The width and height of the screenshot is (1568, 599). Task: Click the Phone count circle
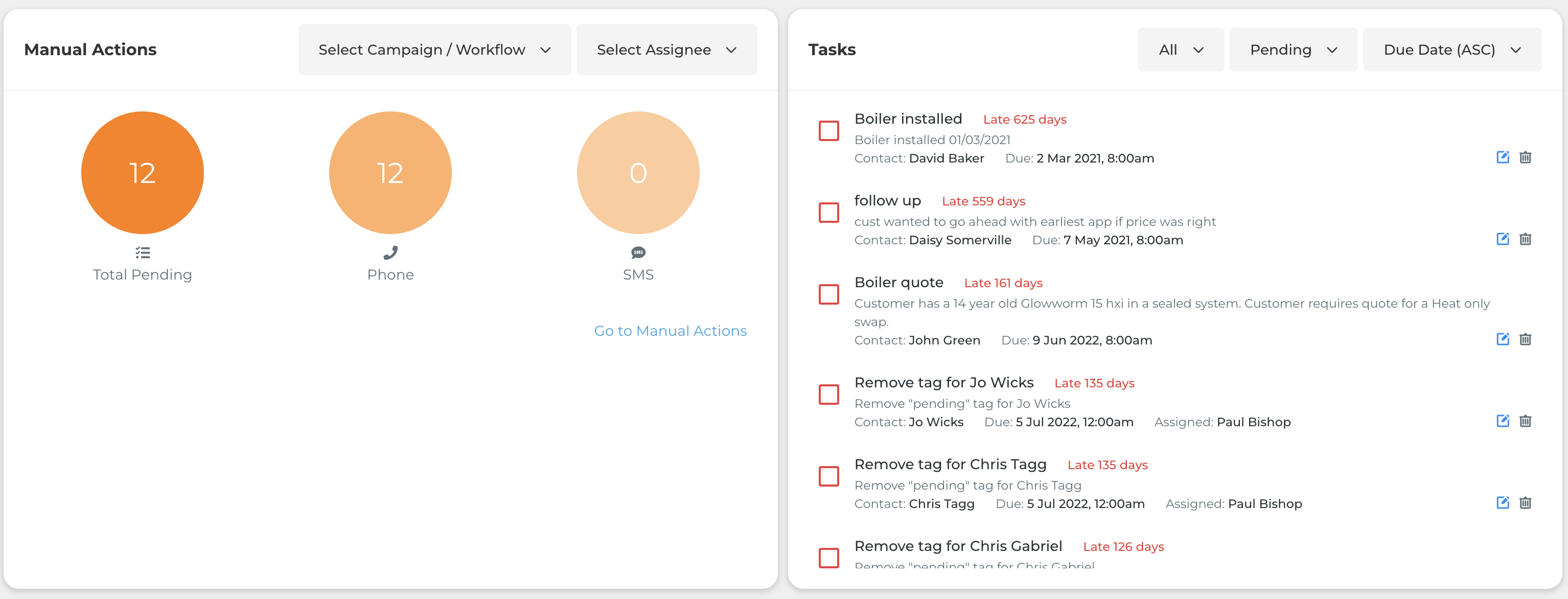click(390, 173)
